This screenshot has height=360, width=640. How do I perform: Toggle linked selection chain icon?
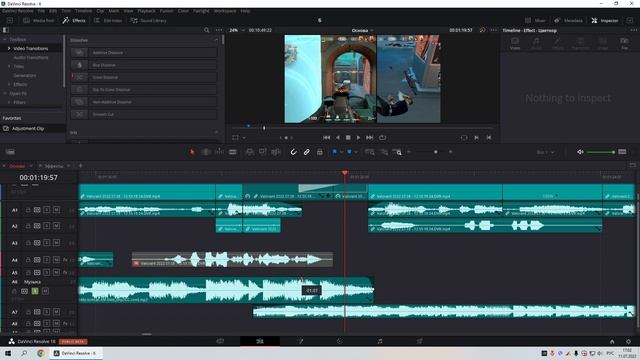[x=307, y=152]
